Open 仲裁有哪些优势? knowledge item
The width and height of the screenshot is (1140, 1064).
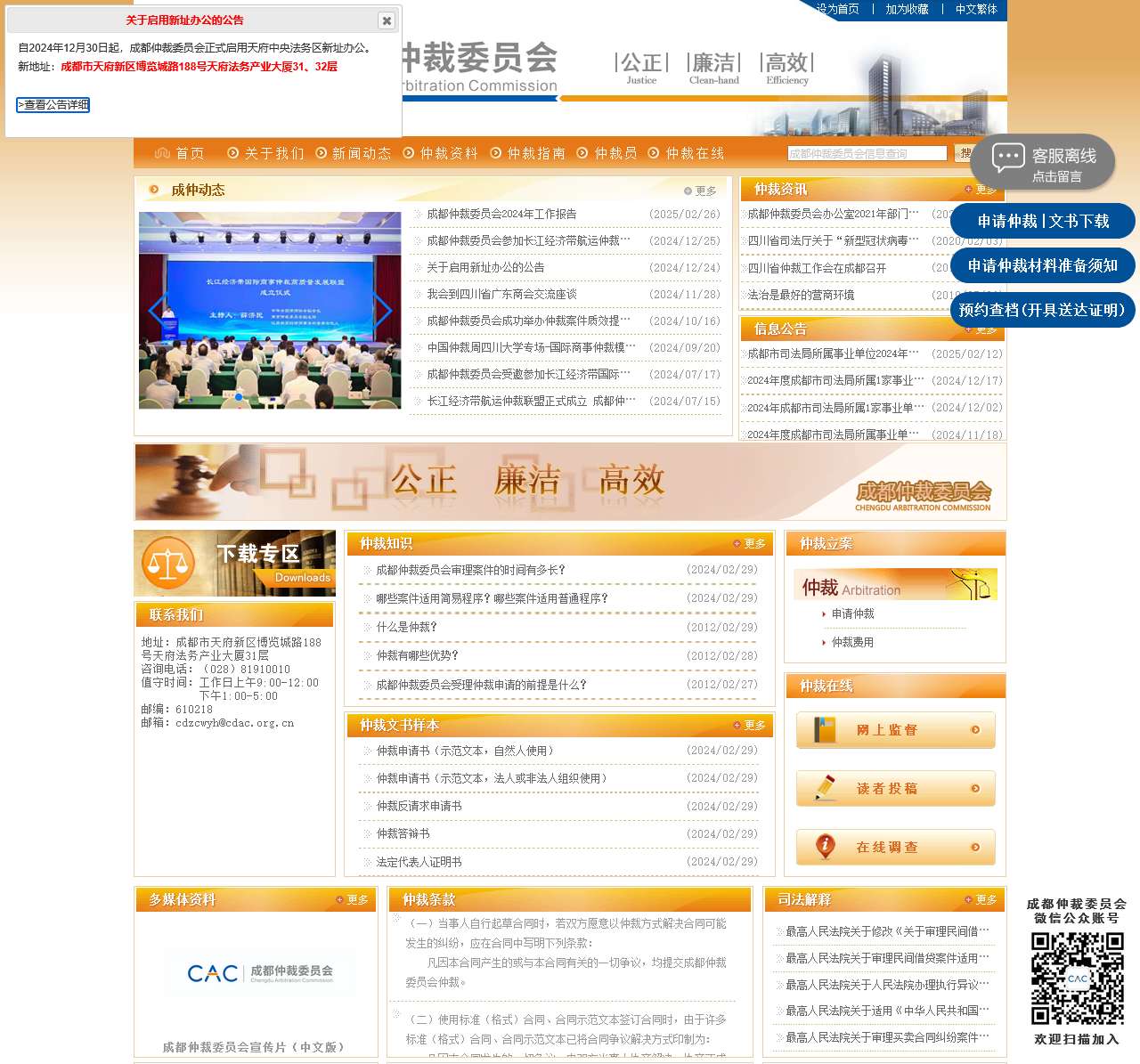(417, 655)
